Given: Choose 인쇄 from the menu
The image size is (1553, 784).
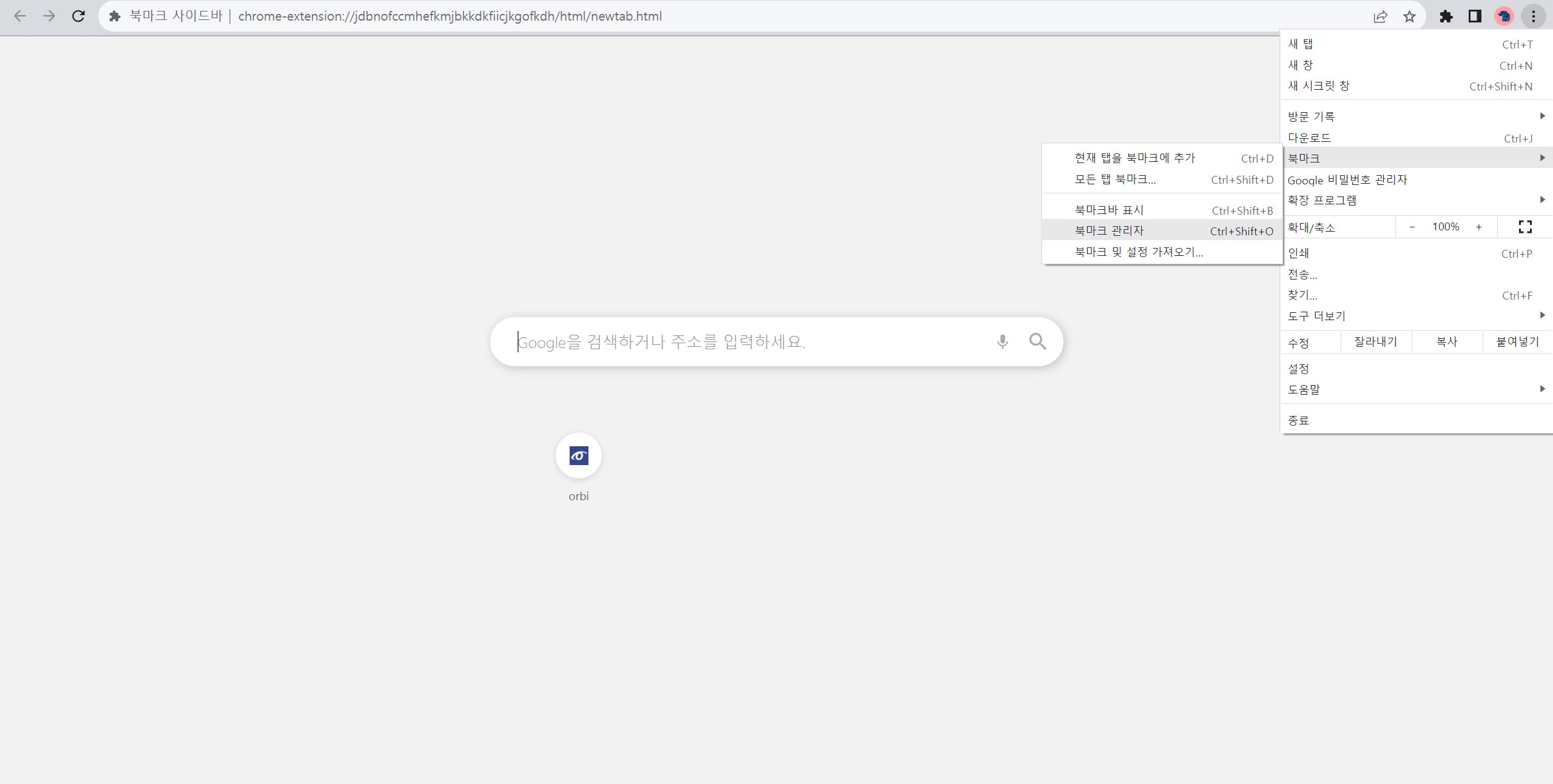Looking at the screenshot, I should click(x=1417, y=253).
